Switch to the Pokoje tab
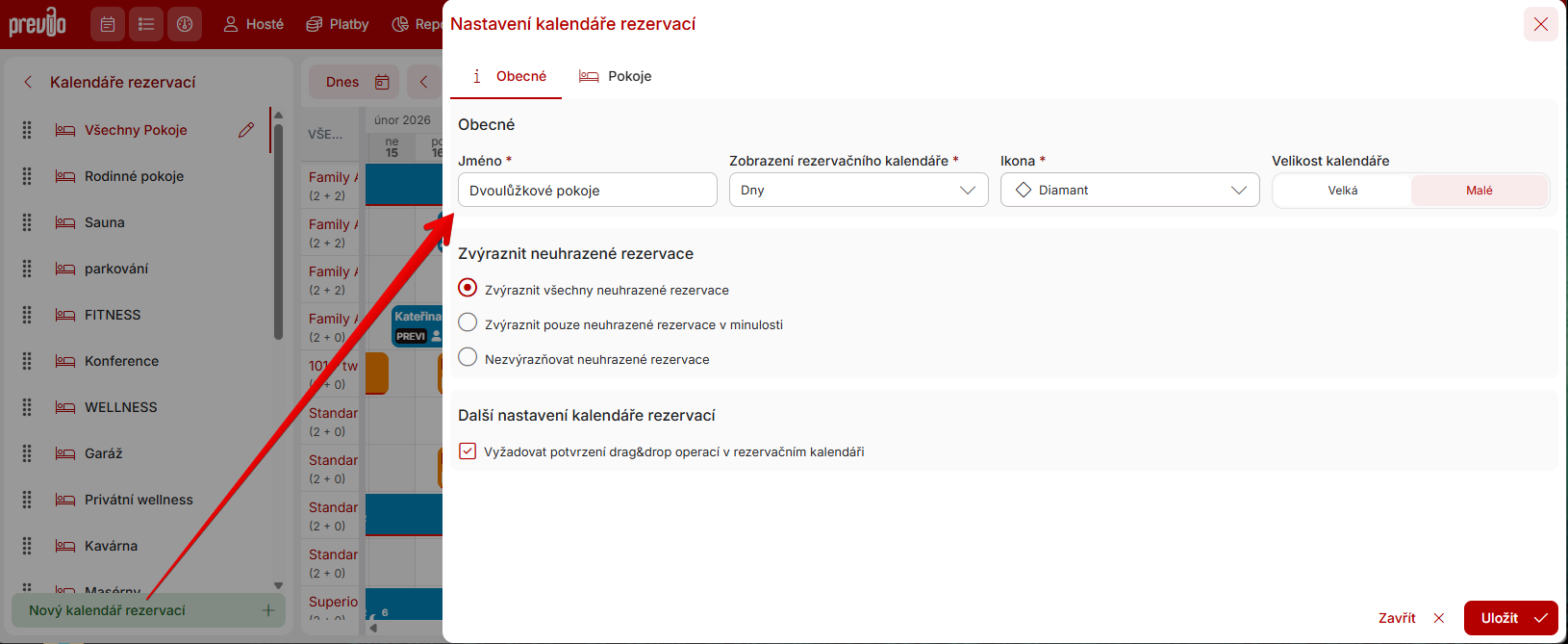This screenshot has width=1568, height=644. (x=616, y=76)
